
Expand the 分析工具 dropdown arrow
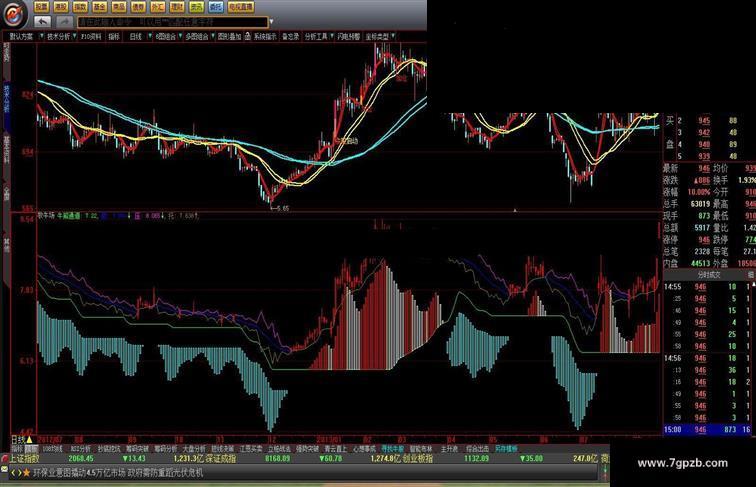pyautogui.click(x=332, y=36)
